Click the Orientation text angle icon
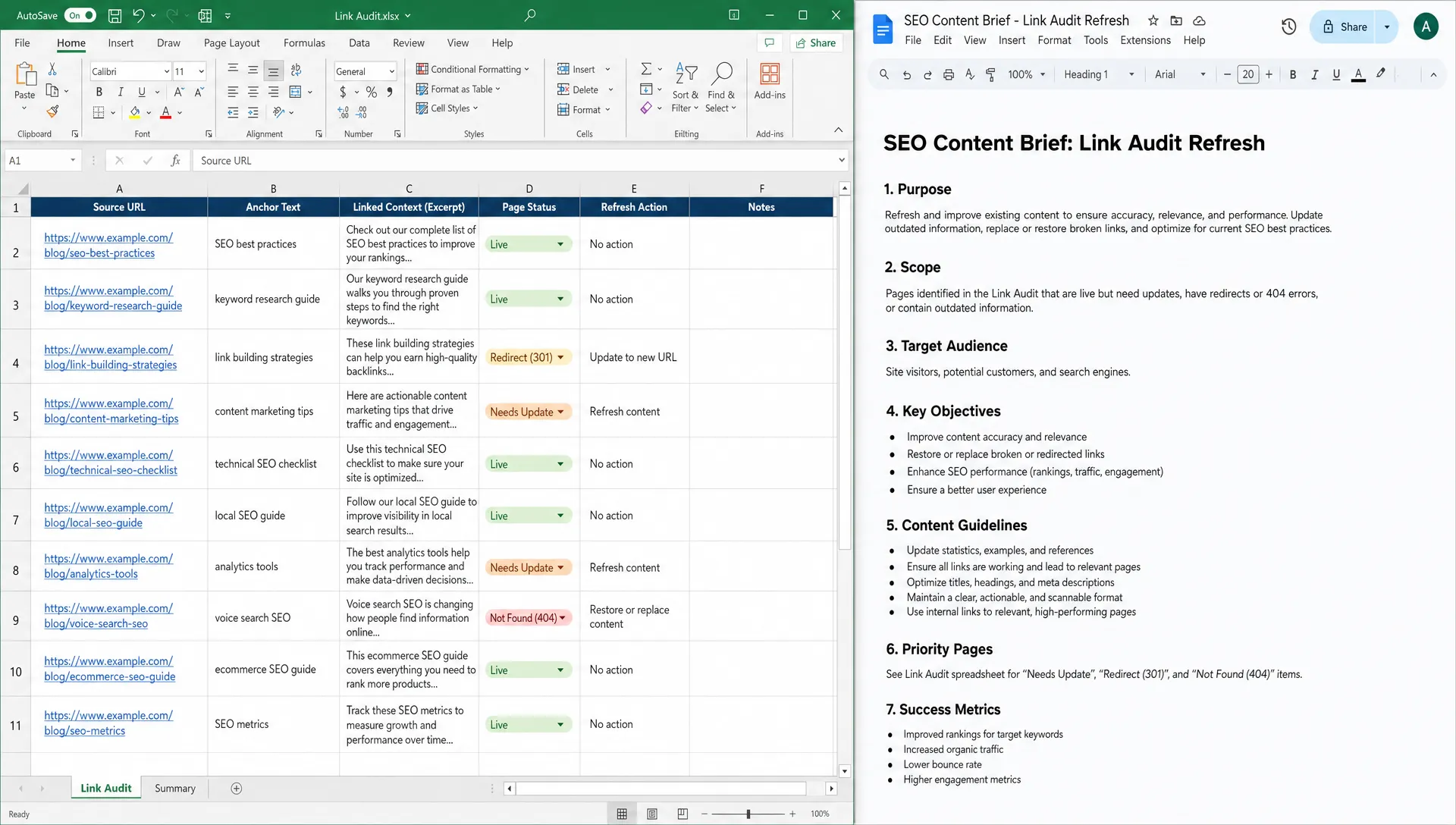Screen dimensions: 1456x825 click(x=279, y=112)
